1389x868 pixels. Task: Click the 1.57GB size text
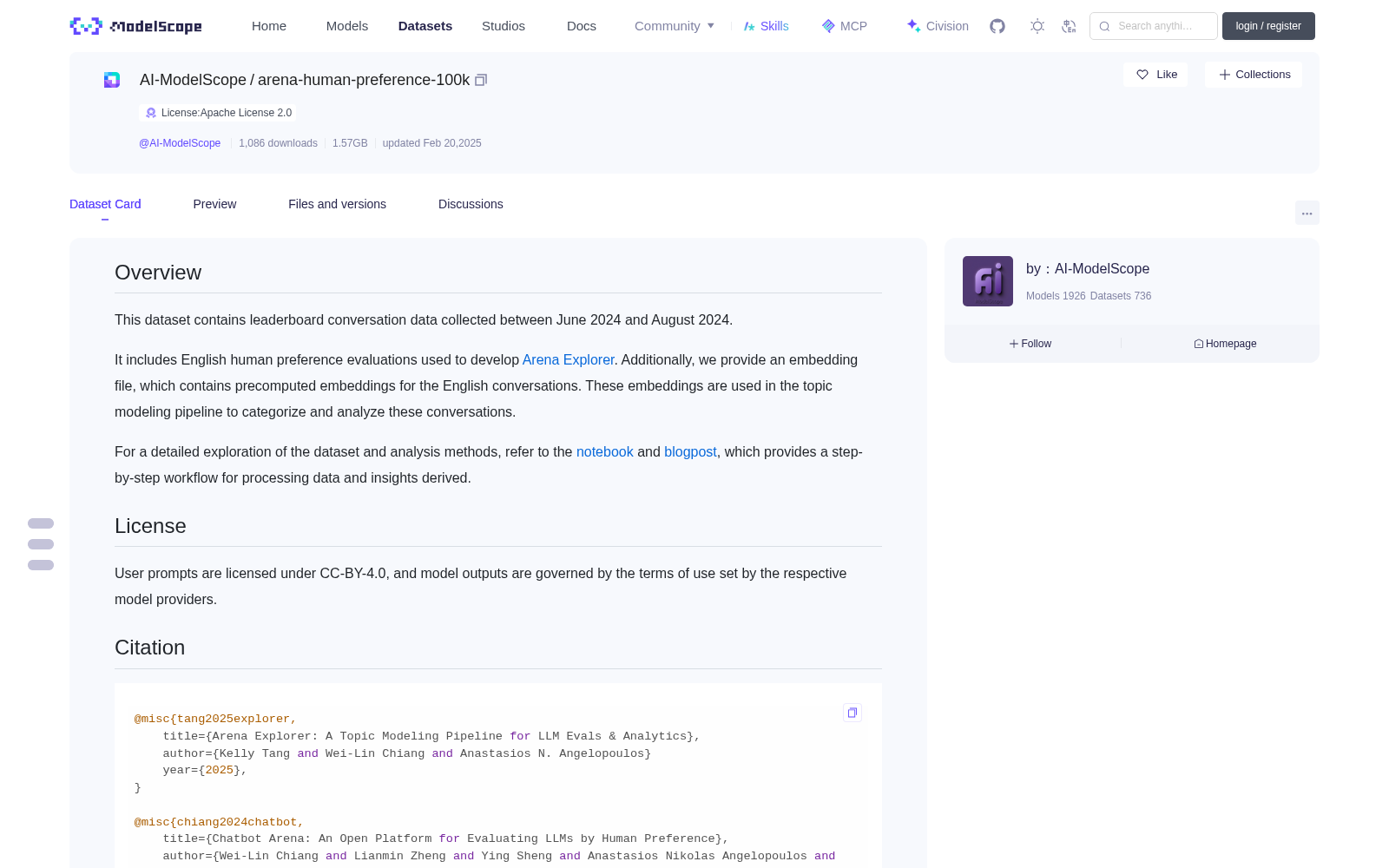(350, 143)
